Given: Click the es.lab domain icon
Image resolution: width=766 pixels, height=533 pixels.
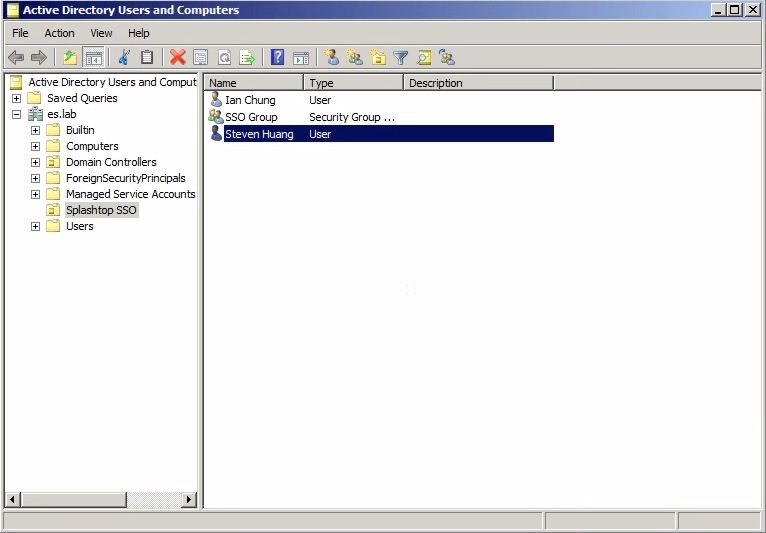Looking at the screenshot, I should [x=35, y=114].
